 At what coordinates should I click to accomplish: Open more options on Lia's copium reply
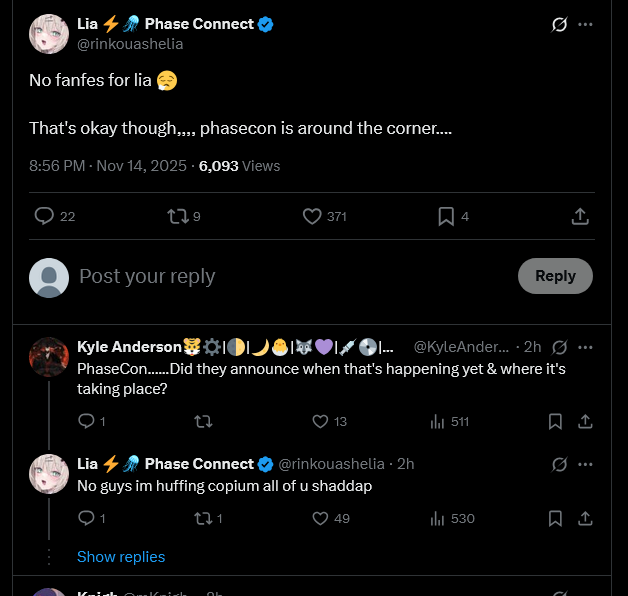(x=585, y=465)
